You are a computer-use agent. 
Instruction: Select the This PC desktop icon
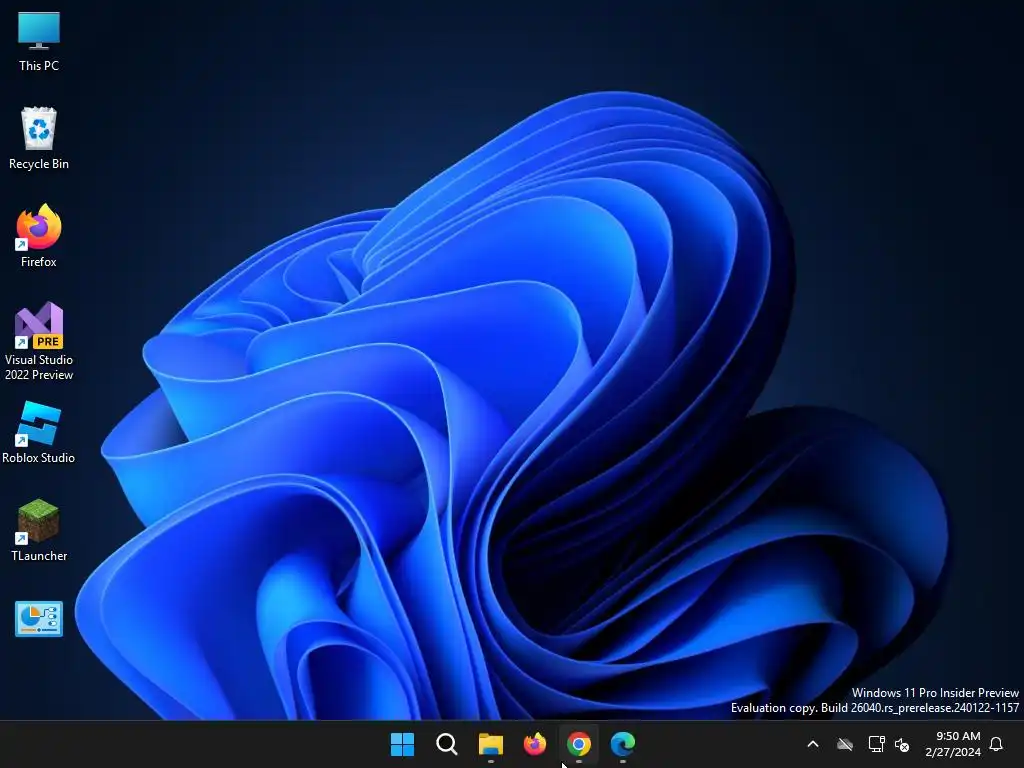click(x=39, y=41)
